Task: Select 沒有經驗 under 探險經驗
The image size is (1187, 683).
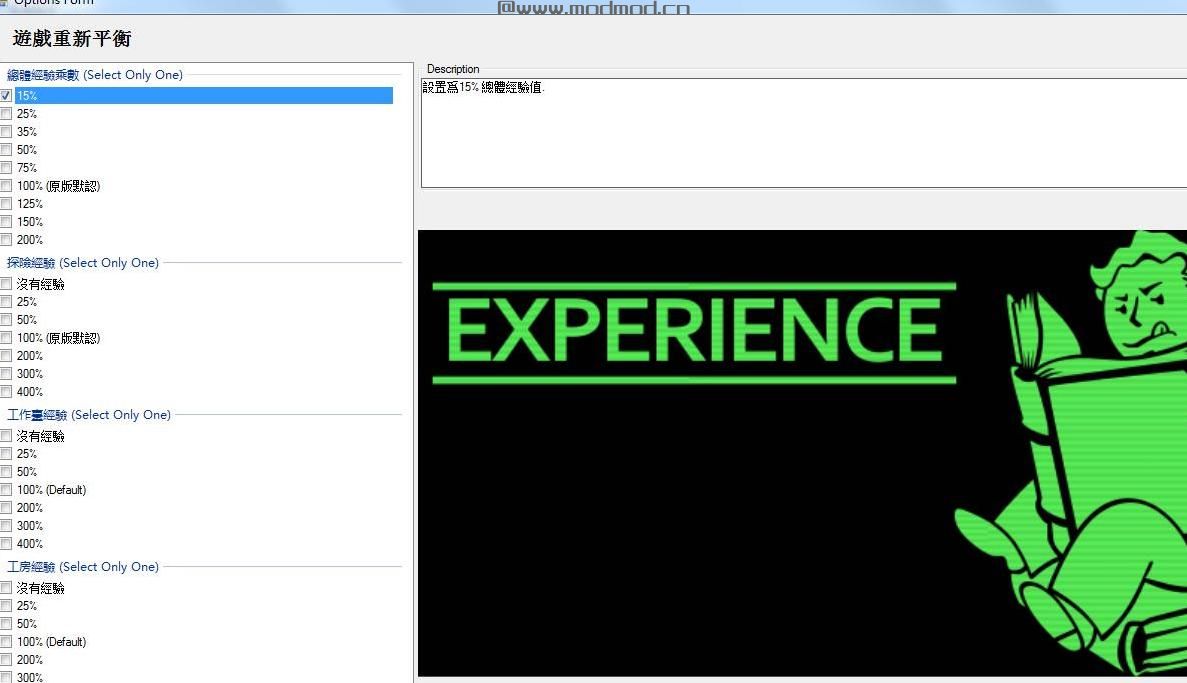Action: pos(6,284)
